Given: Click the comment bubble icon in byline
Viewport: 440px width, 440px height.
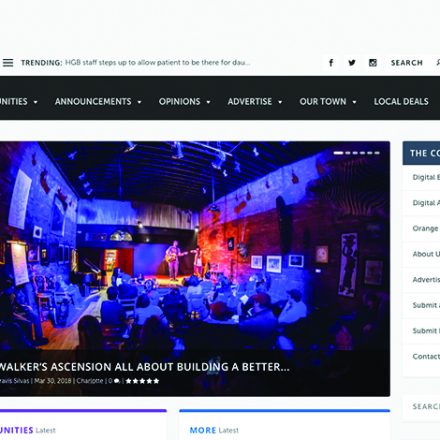Looking at the screenshot, I should coord(117,381).
